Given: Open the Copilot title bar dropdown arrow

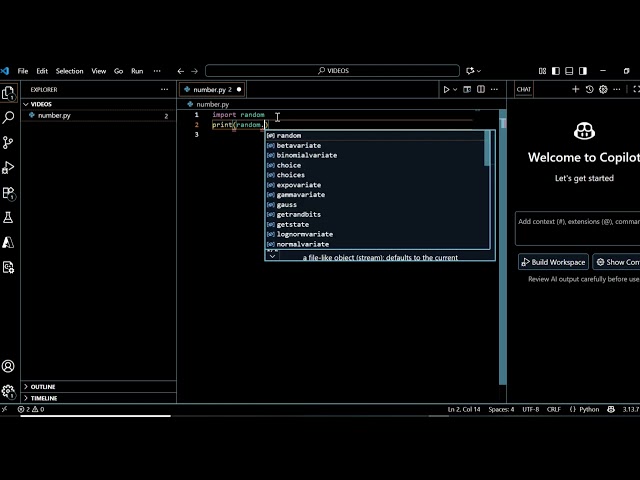Looking at the screenshot, I should 479,71.
